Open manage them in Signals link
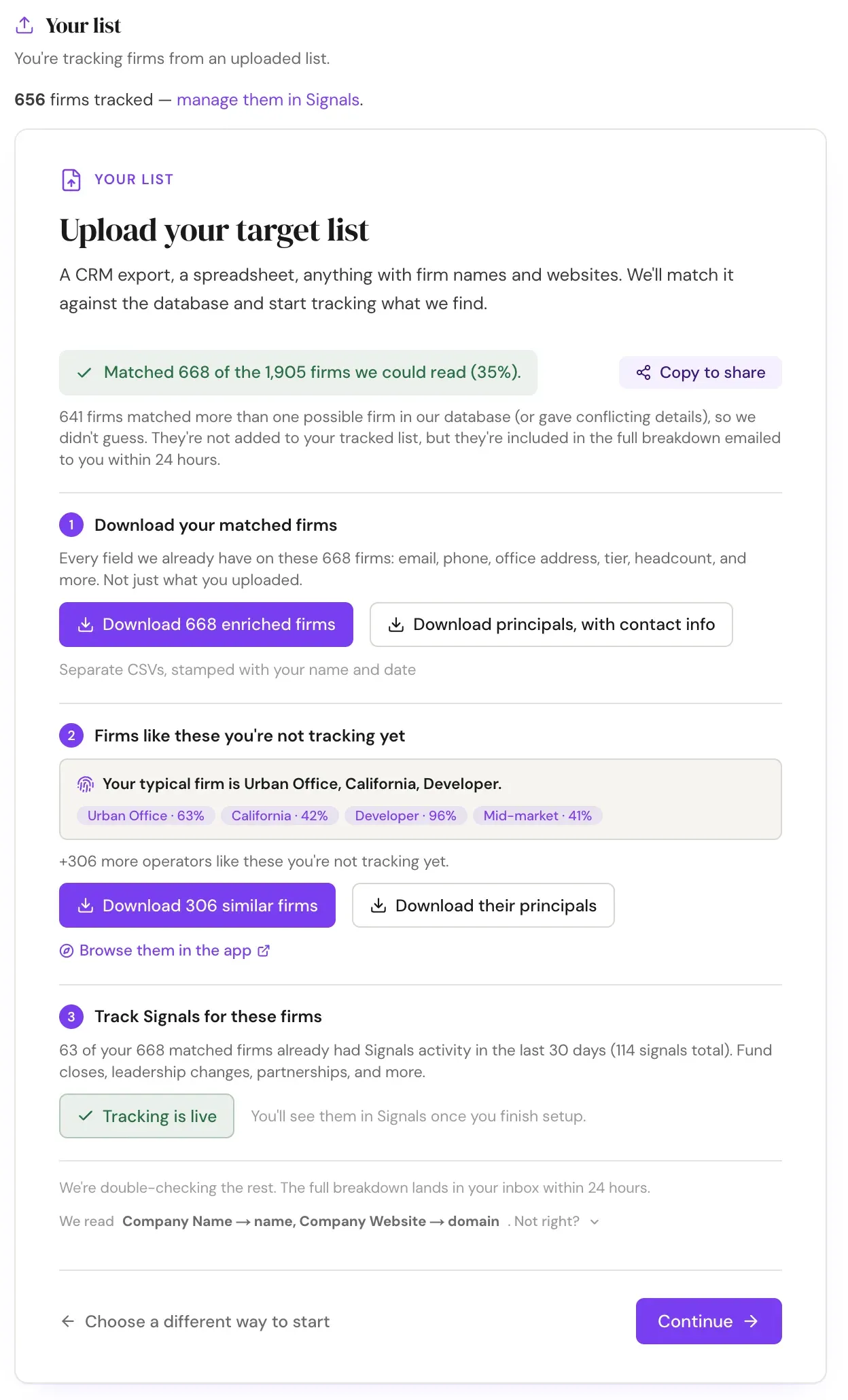 [268, 100]
